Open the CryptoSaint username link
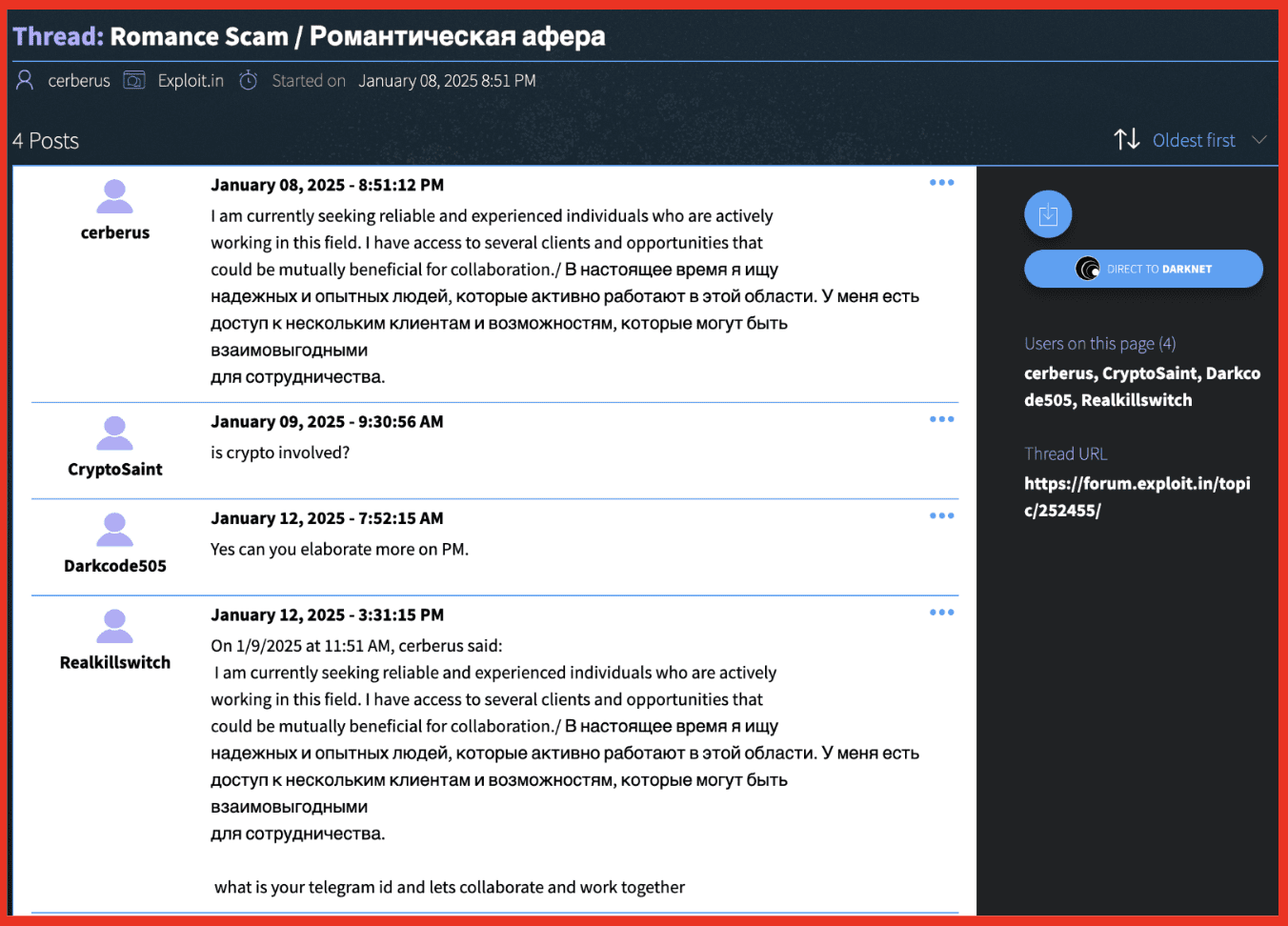 115,469
